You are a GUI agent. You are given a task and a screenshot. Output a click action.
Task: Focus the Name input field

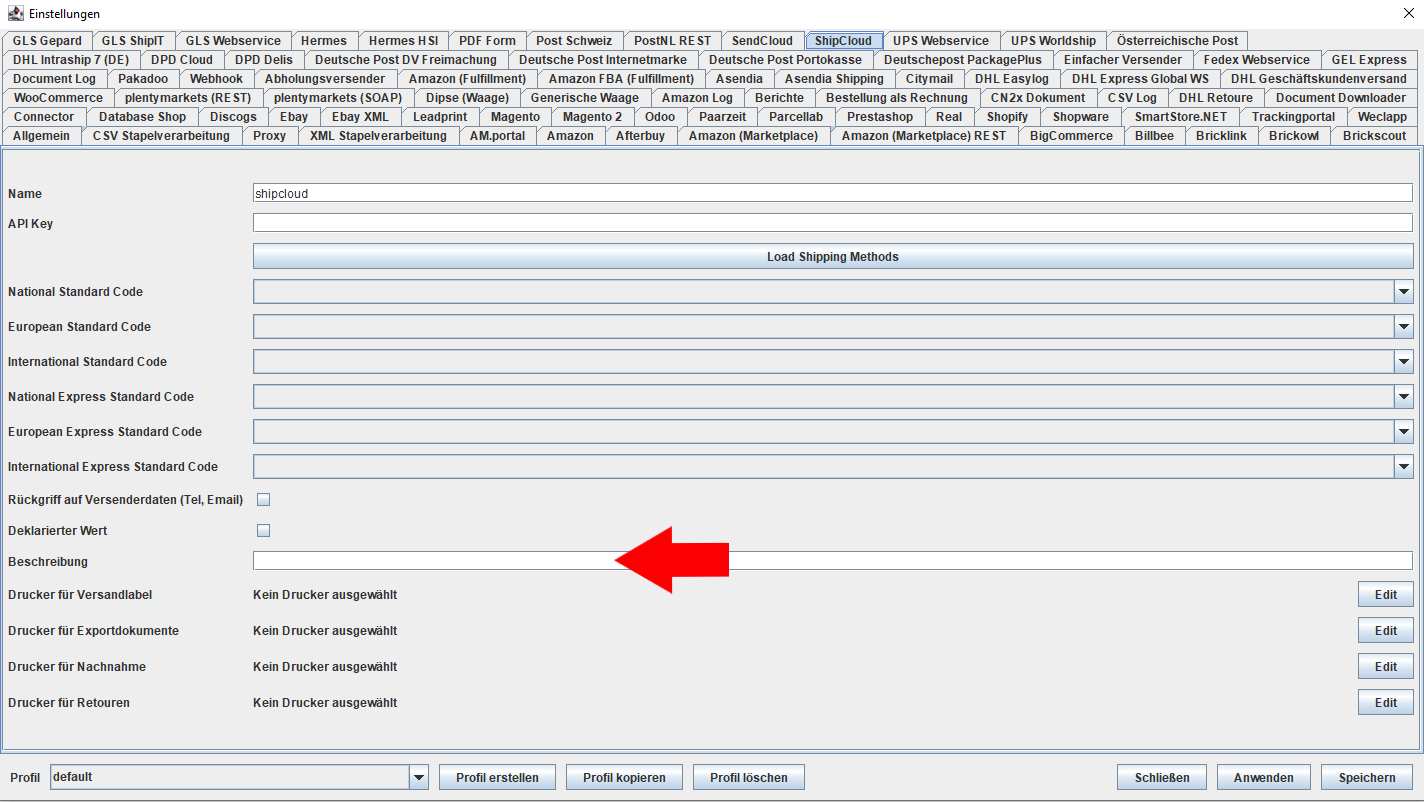pyautogui.click(x=833, y=193)
